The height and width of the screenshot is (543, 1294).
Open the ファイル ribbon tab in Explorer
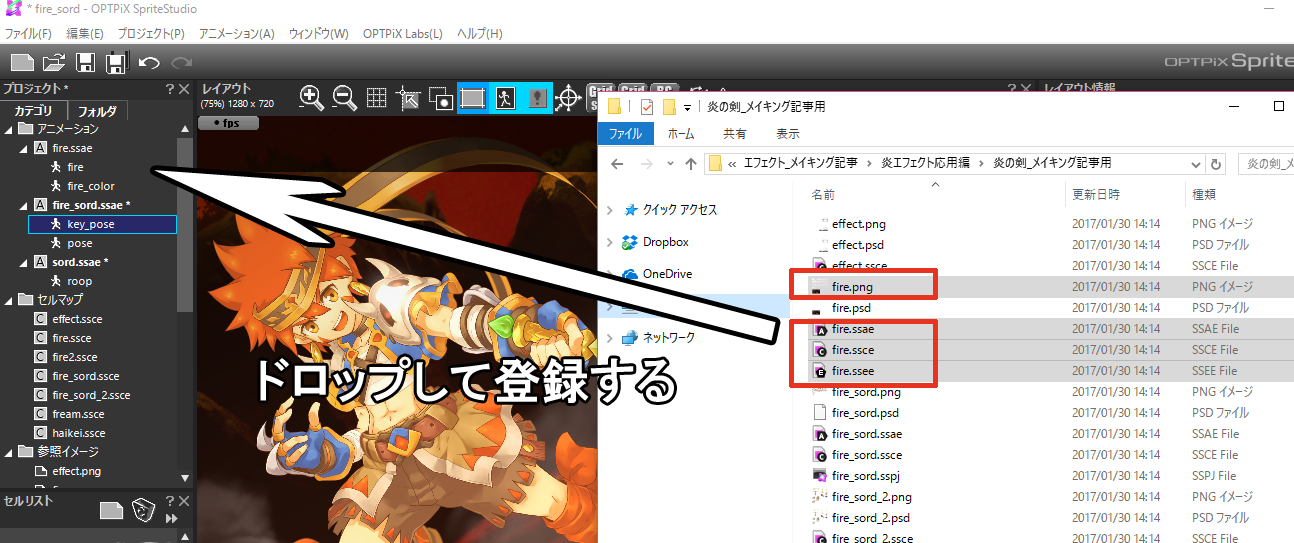[626, 134]
